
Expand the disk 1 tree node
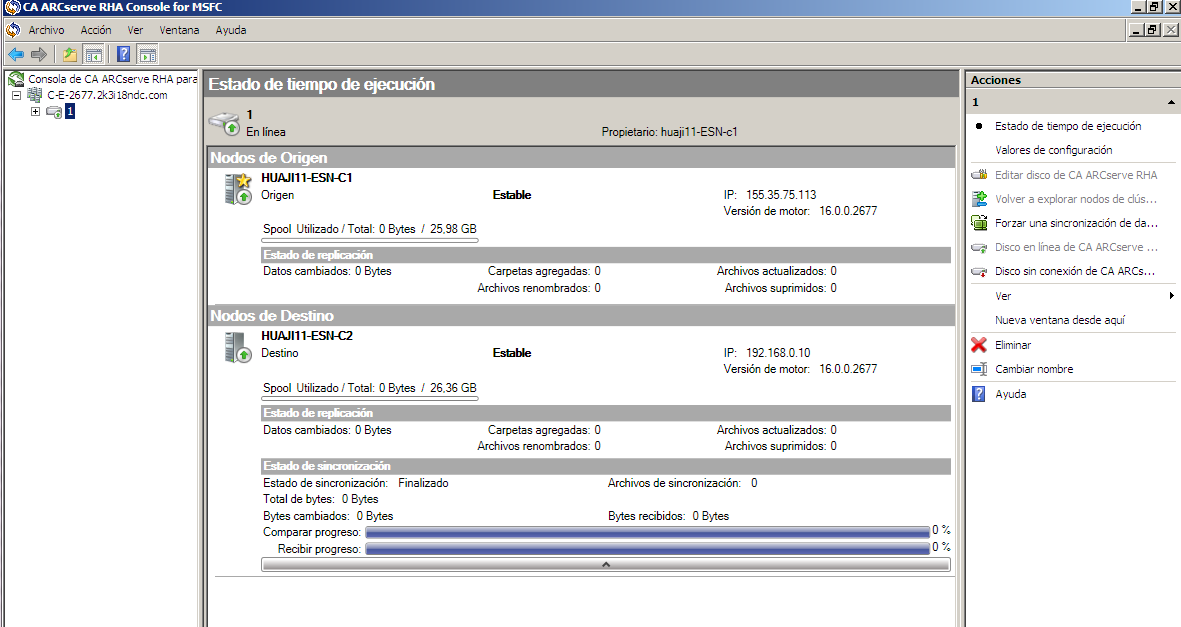coord(35,112)
